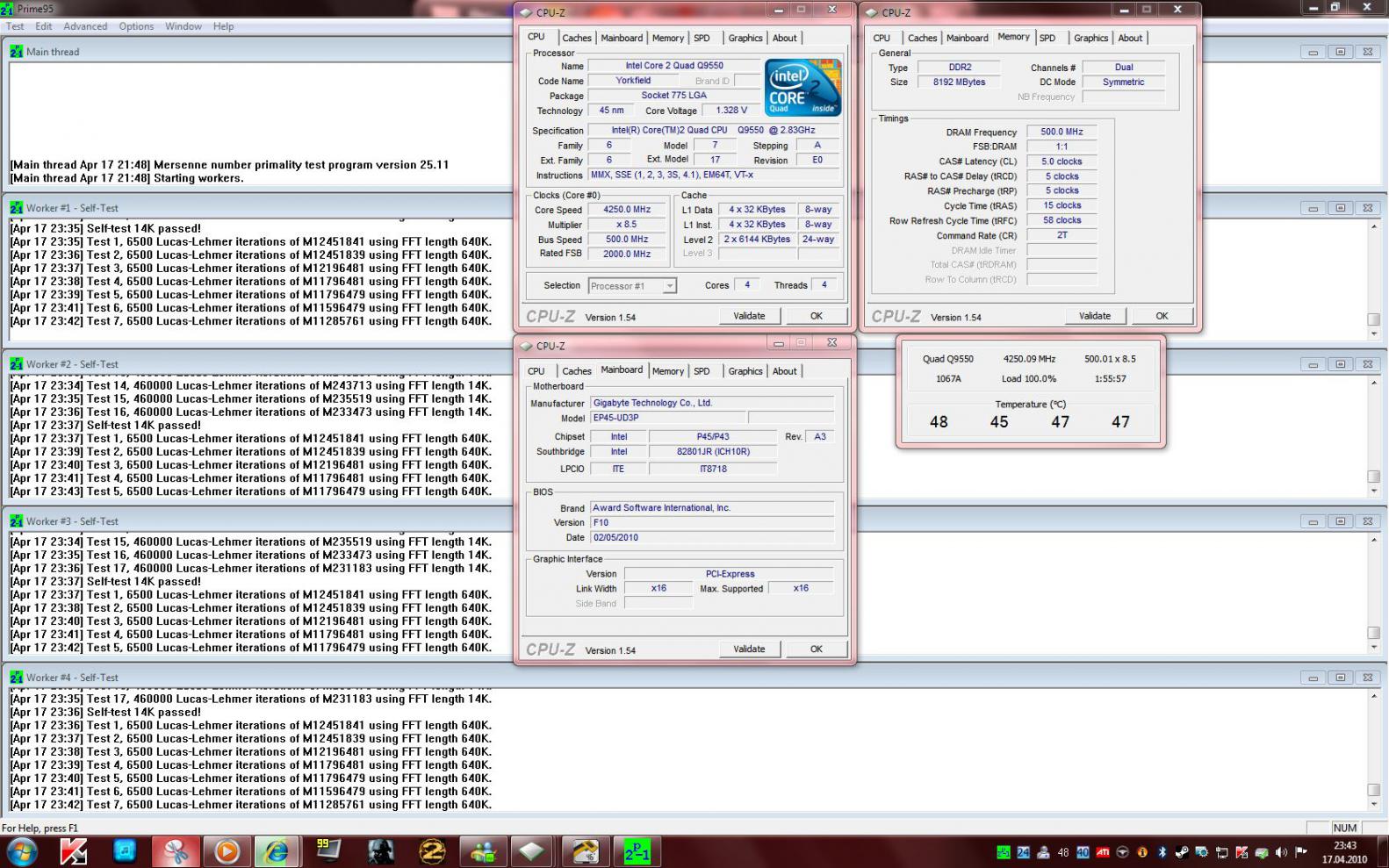Open the Snipping Tool taskbar icon
Viewport: 1389px width, 868px height.
pos(176,851)
